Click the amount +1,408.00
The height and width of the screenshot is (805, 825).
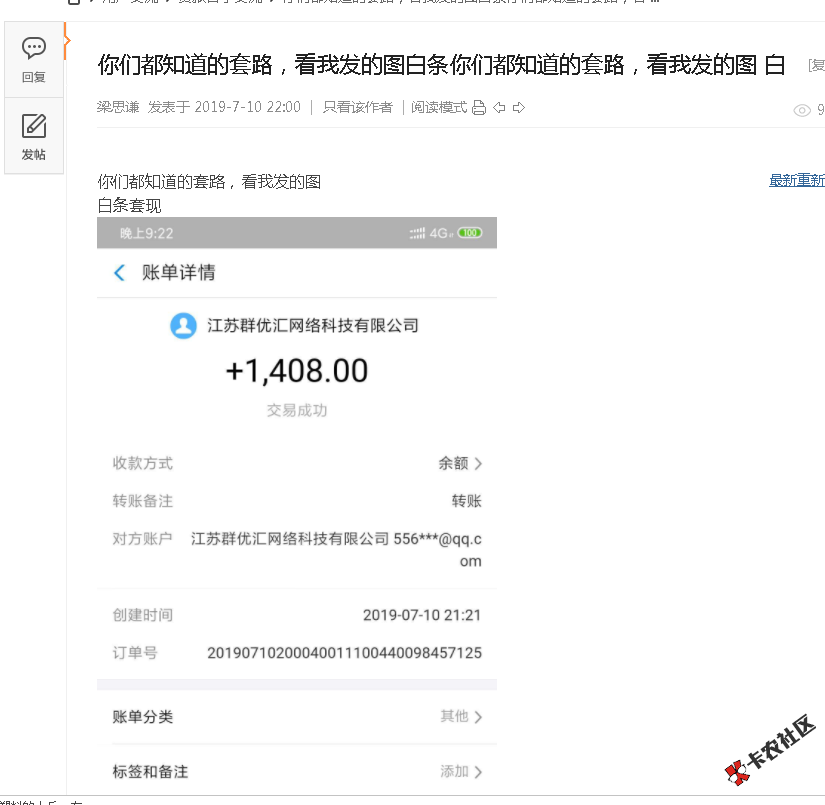297,371
